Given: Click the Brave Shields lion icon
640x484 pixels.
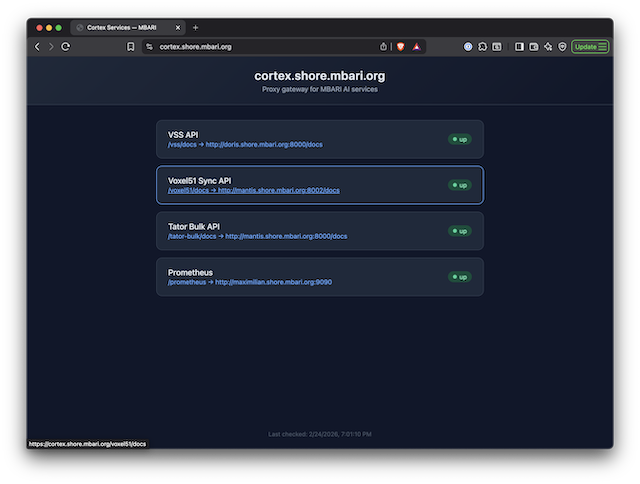Looking at the screenshot, I should (400, 47).
